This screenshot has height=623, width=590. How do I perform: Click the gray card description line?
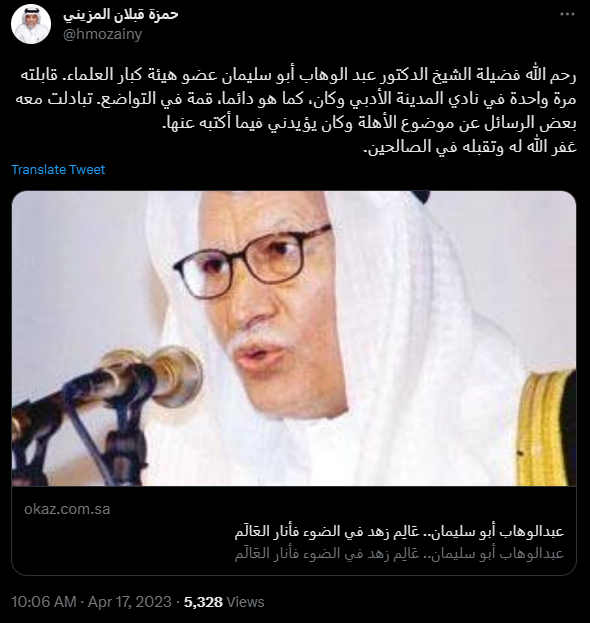pos(399,553)
